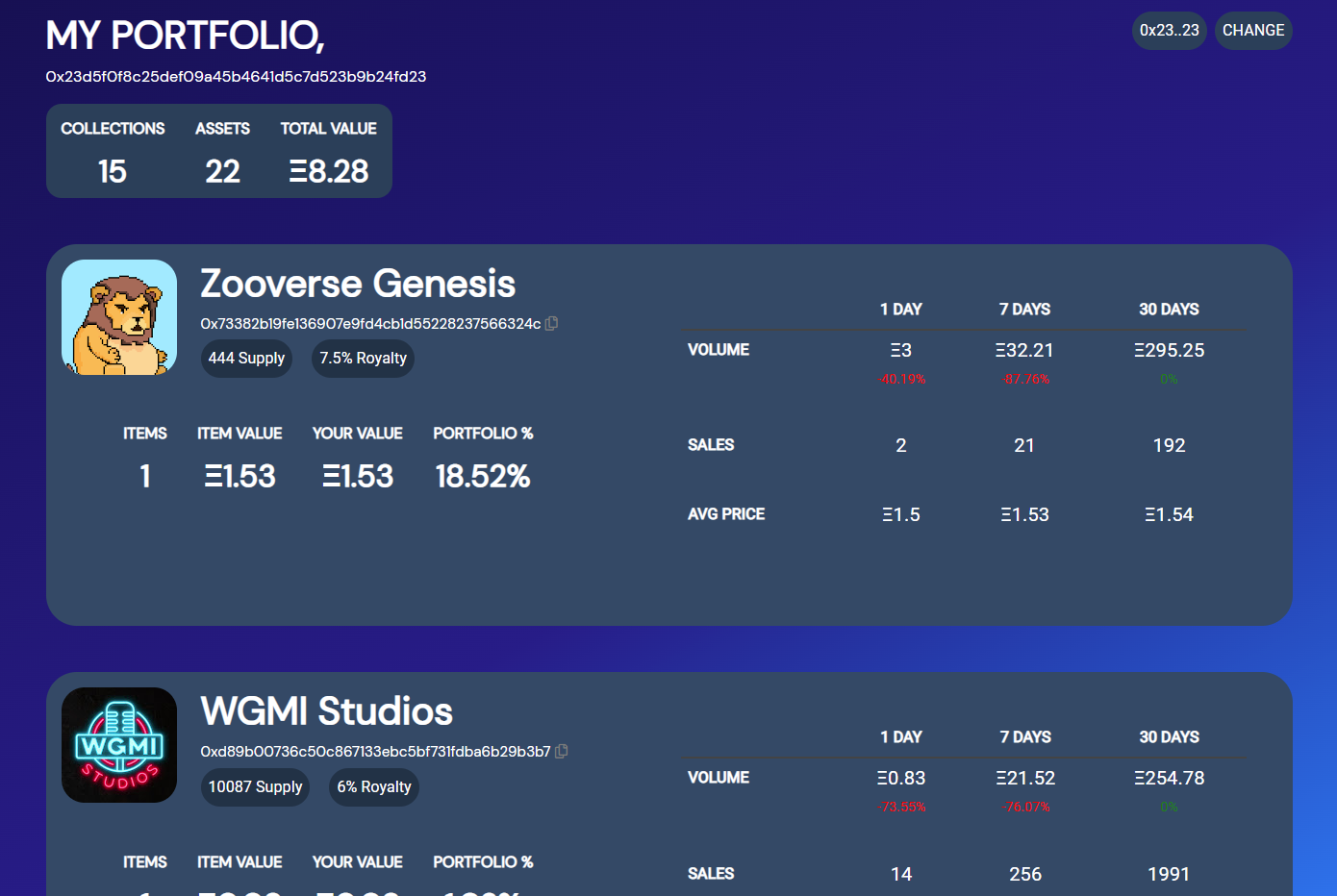This screenshot has height=896, width=1337.
Task: Click Zooverse Genesis ITEM VALUE label
Action: (x=240, y=434)
